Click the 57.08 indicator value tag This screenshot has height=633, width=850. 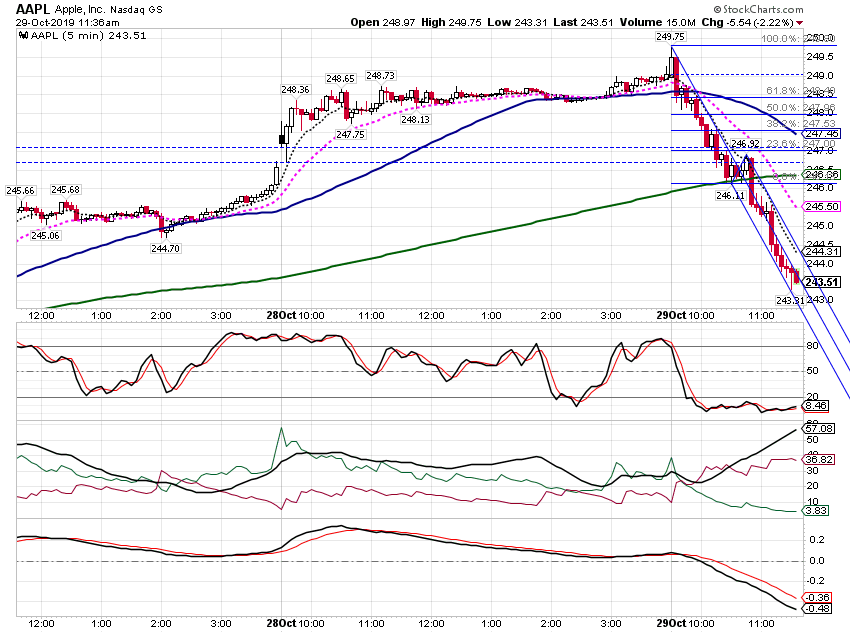click(819, 428)
